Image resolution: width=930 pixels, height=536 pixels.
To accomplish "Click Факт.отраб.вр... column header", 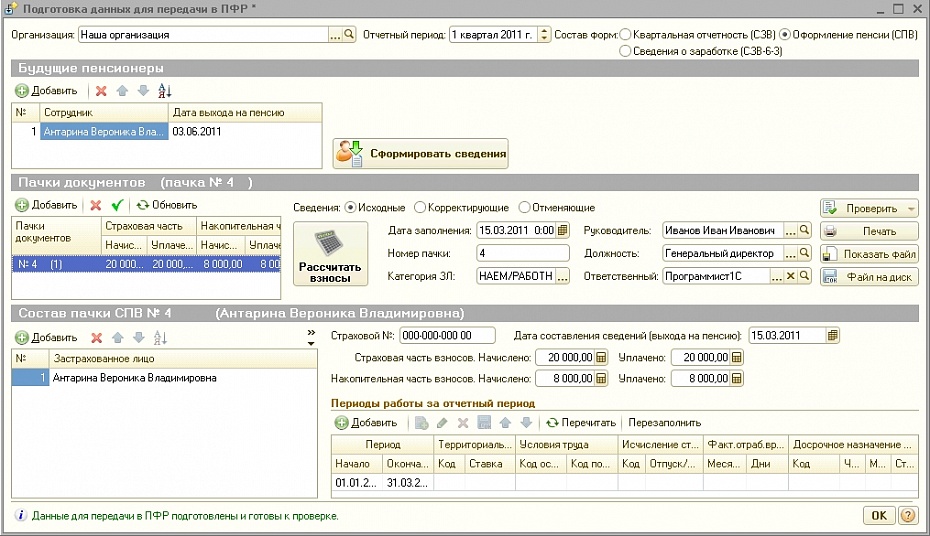I will point(746,445).
